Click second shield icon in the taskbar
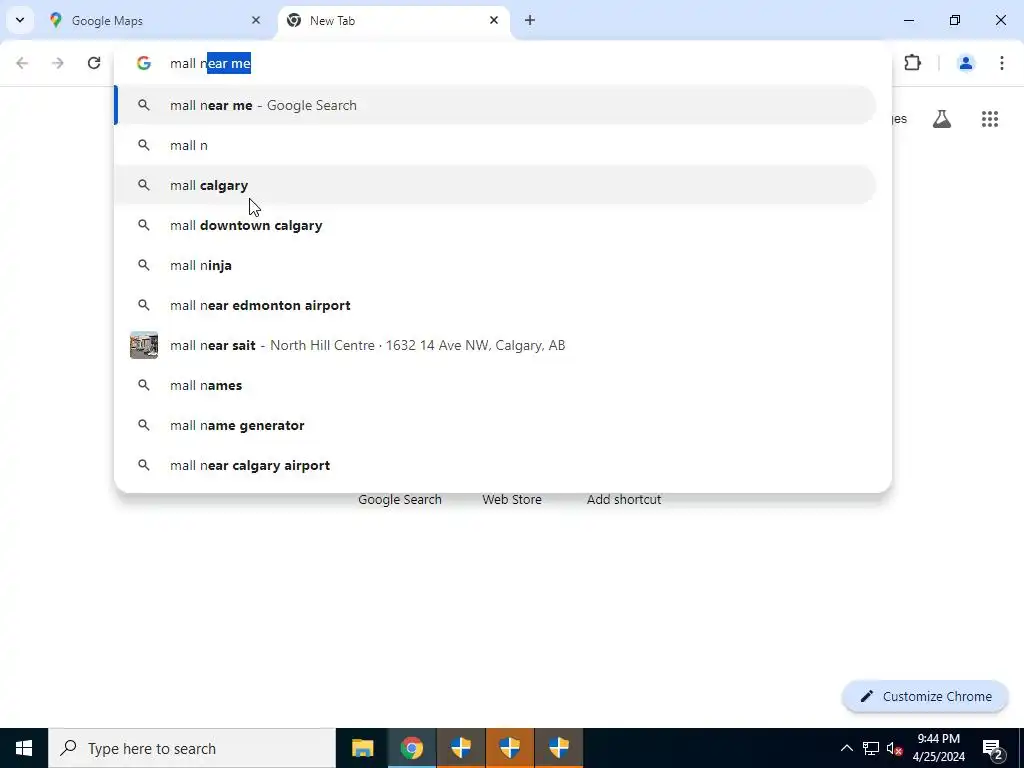The image size is (1024, 768). tap(510, 748)
